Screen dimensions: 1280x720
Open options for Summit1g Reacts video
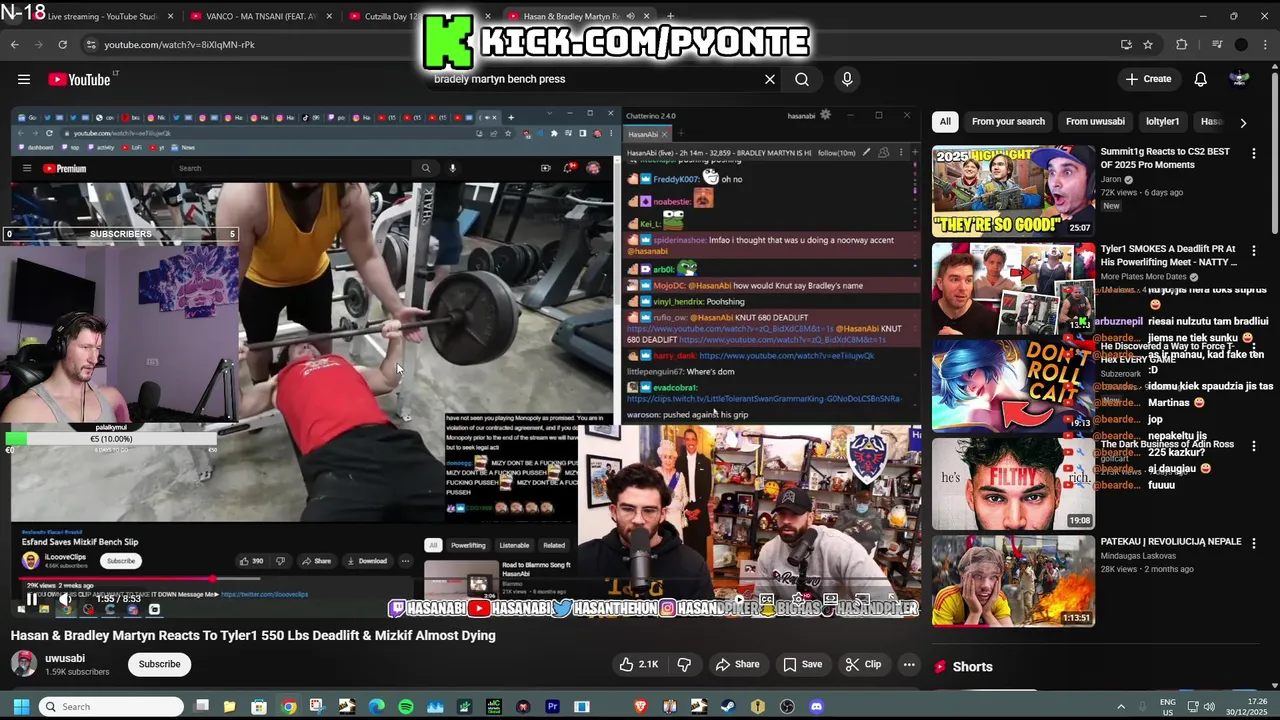click(x=1253, y=153)
